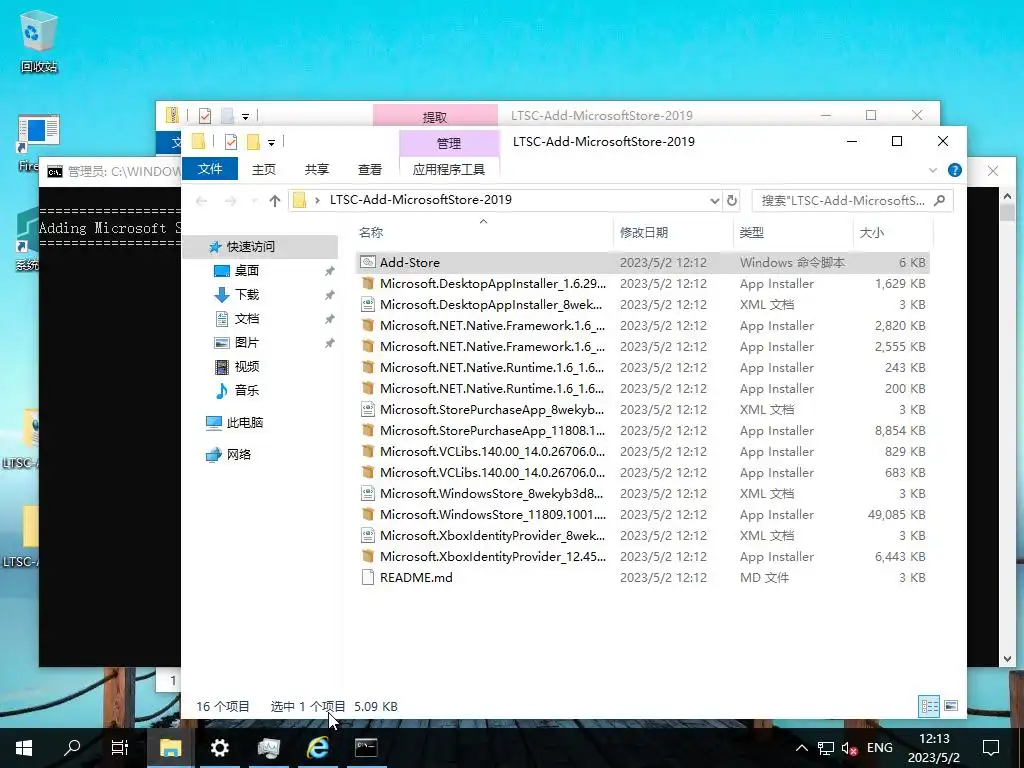
Task: Unpin 桌面 pin icon in sidebar
Action: click(330, 271)
